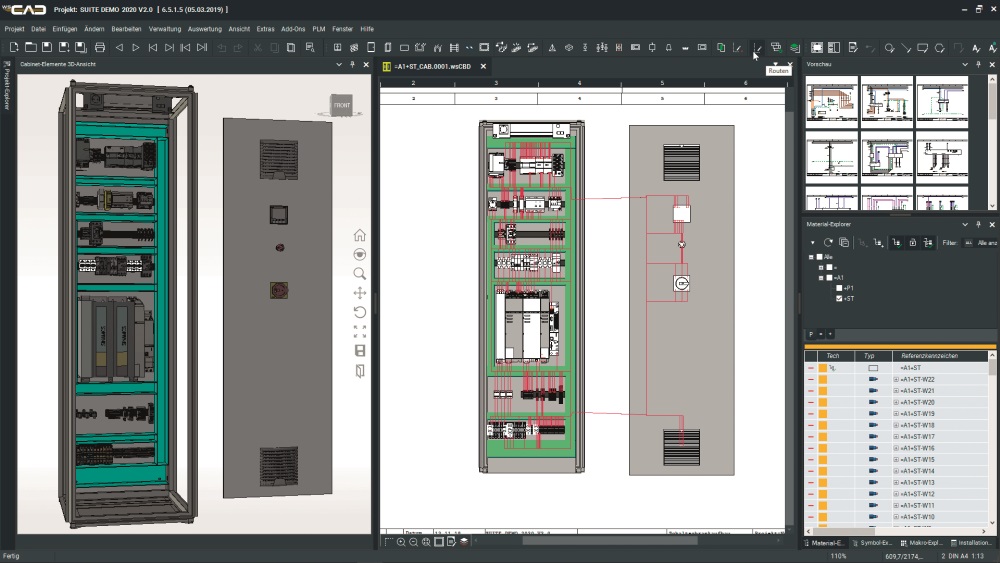Screen dimensions: 1000x563
Task: Collapse the Alle tree node
Action: pyautogui.click(x=811, y=257)
